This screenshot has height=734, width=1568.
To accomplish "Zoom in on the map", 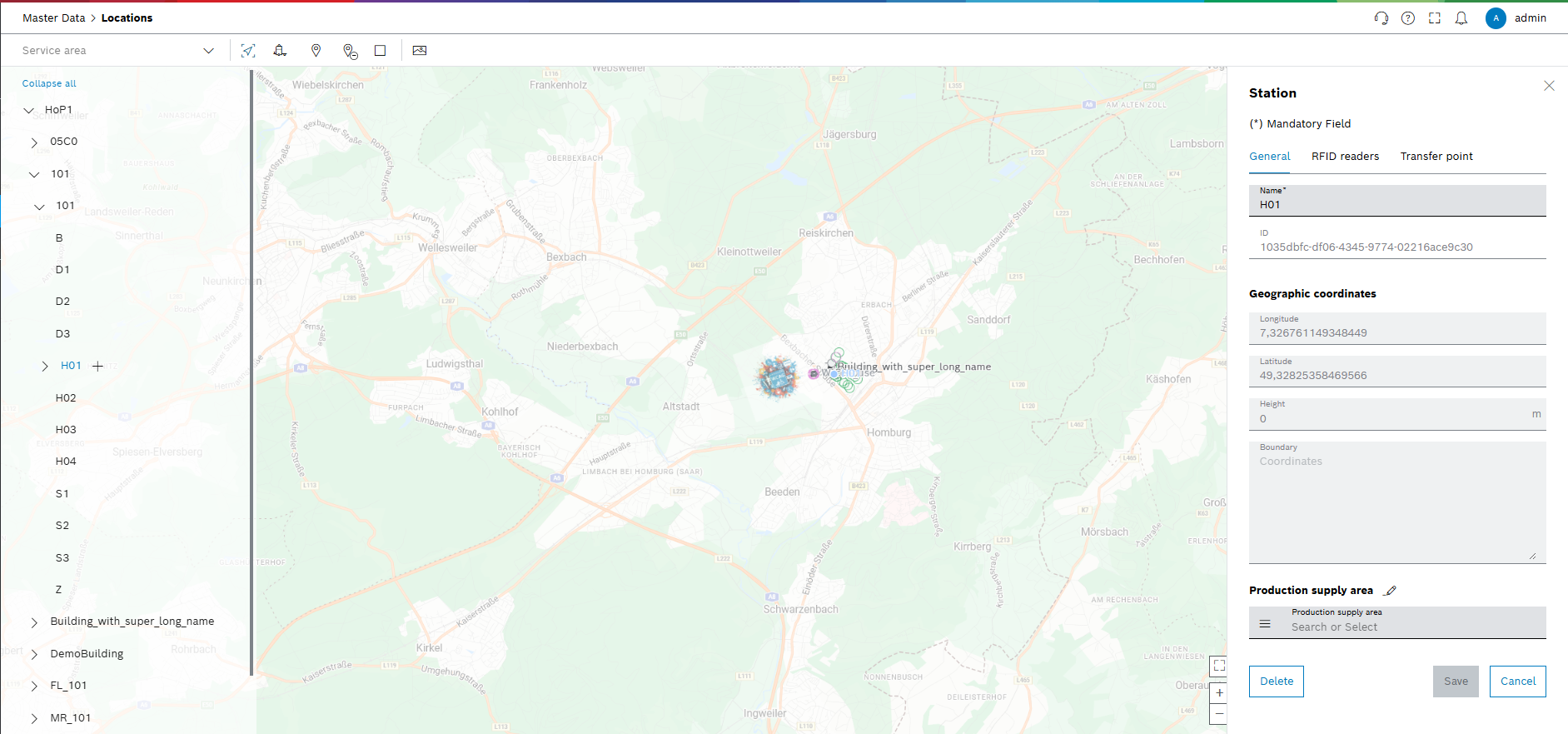I will (1219, 692).
